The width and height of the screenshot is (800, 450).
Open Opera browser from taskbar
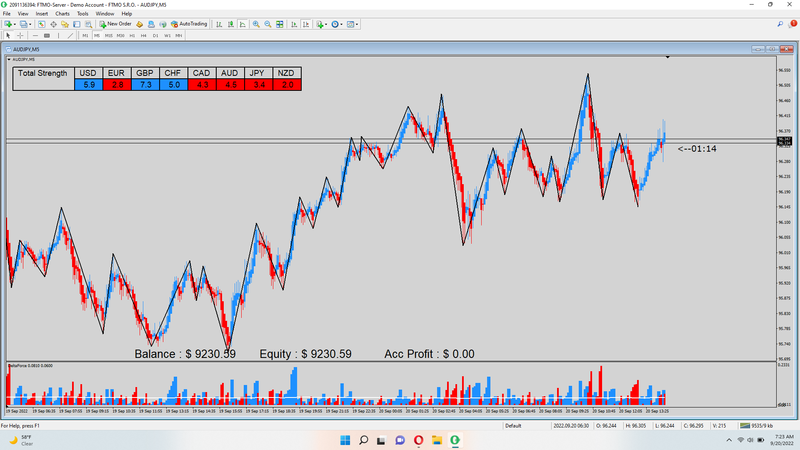pos(418,440)
